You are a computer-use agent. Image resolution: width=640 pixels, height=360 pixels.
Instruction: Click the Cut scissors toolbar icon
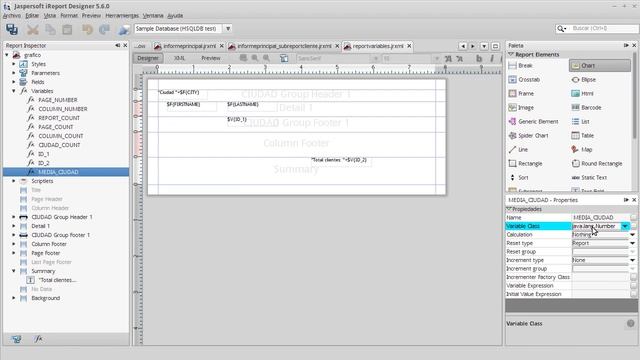point(33,29)
